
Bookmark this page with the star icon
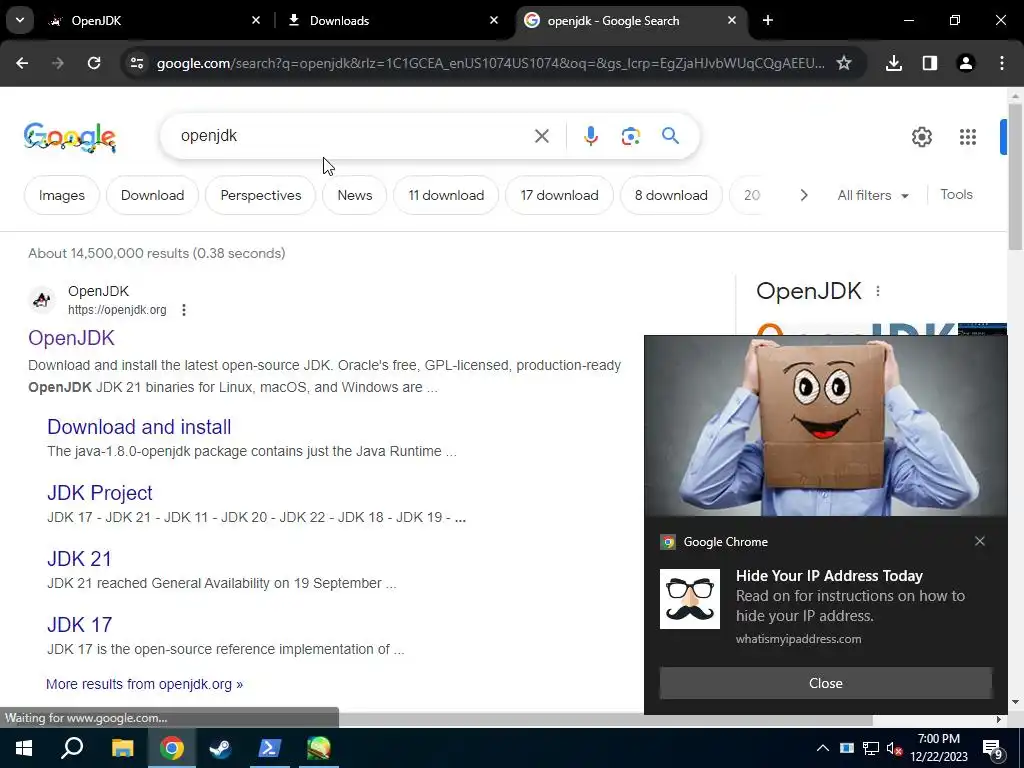point(844,63)
